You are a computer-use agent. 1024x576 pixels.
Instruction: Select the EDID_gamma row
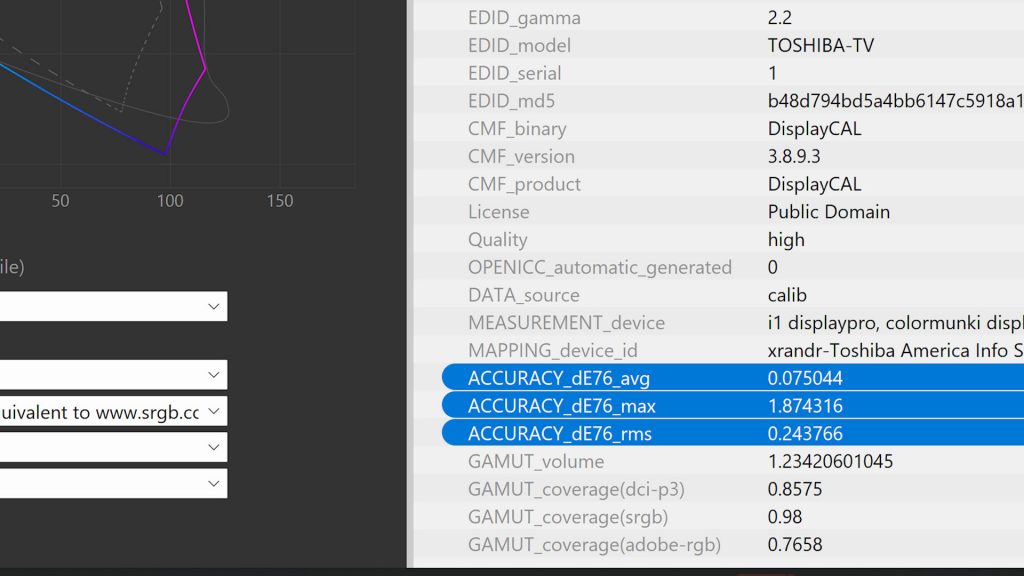tap(718, 18)
